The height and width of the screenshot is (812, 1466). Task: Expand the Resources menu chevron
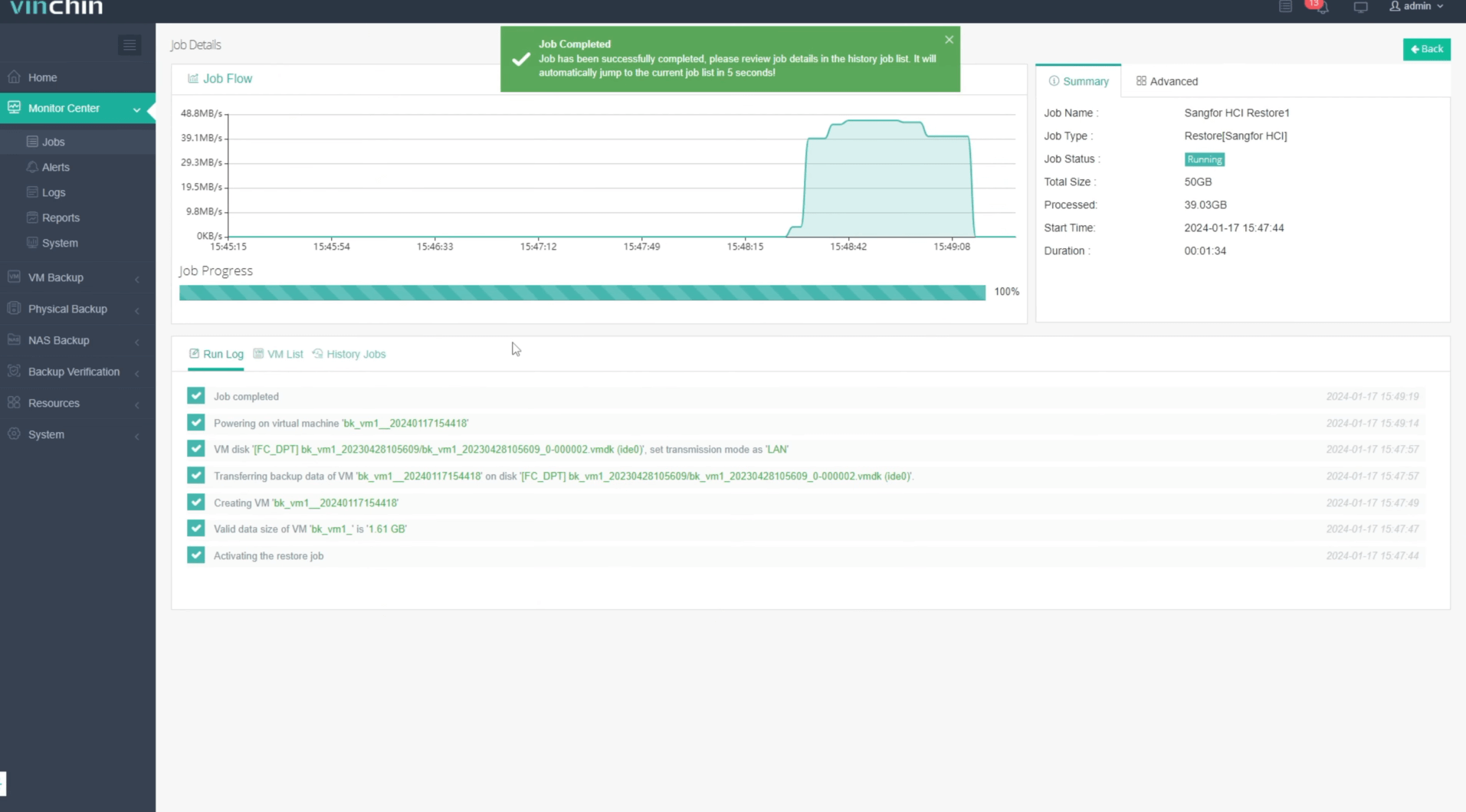[x=137, y=404]
